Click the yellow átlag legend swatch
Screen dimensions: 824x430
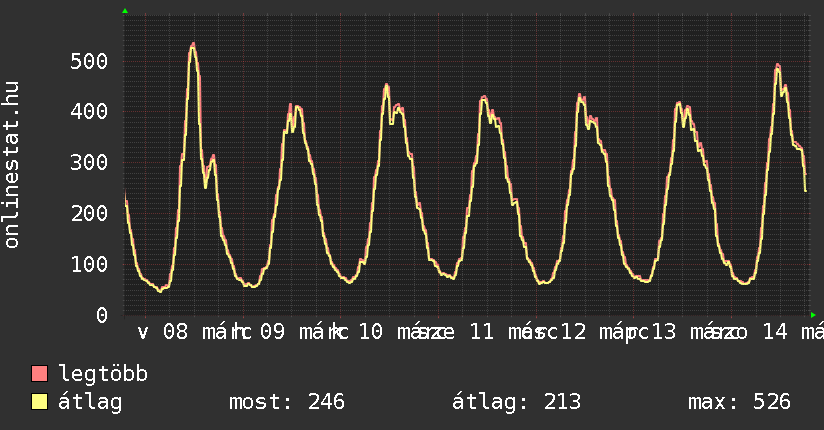pyautogui.click(x=40, y=402)
